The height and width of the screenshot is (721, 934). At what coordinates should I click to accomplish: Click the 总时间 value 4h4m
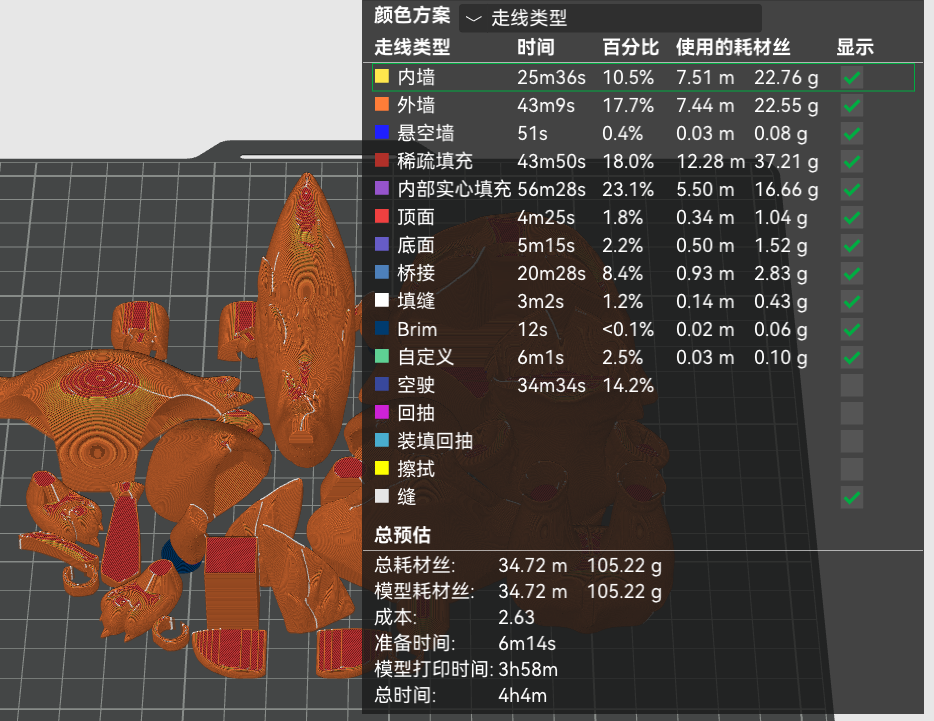[522, 696]
